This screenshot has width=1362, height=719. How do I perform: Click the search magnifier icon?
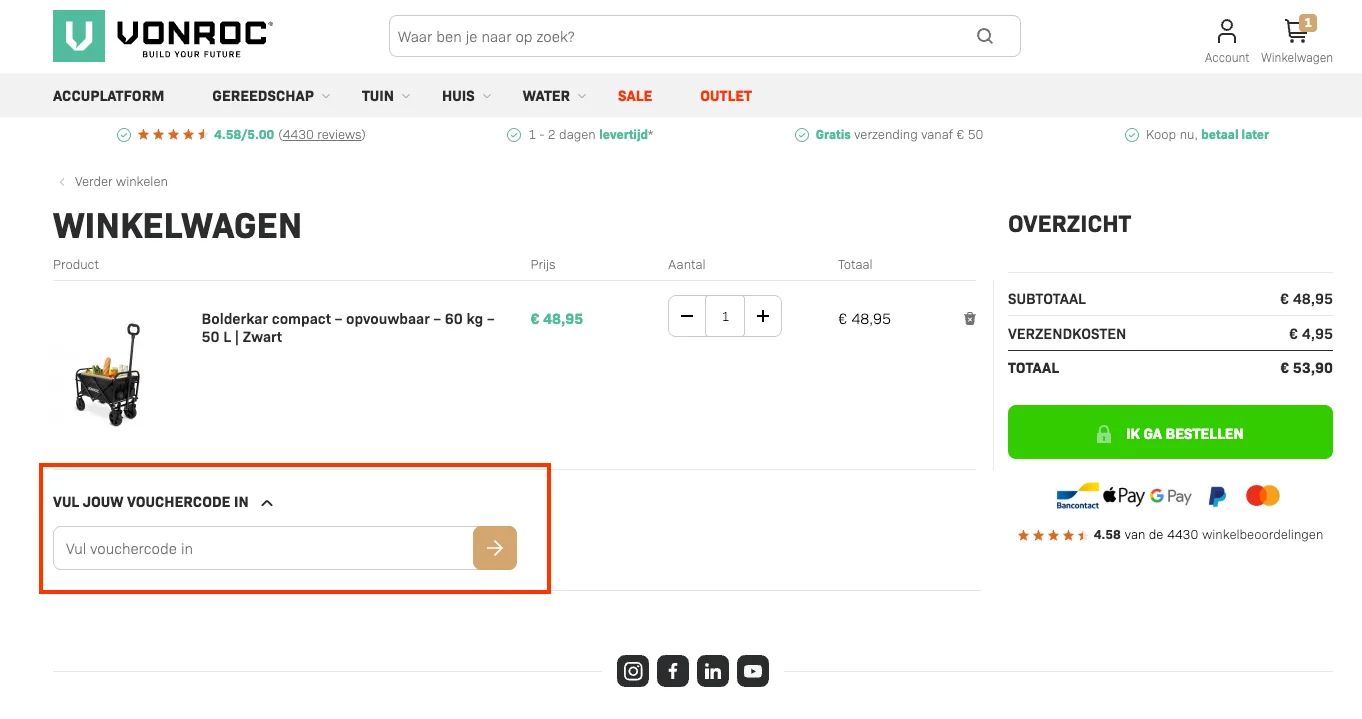[x=985, y=37]
